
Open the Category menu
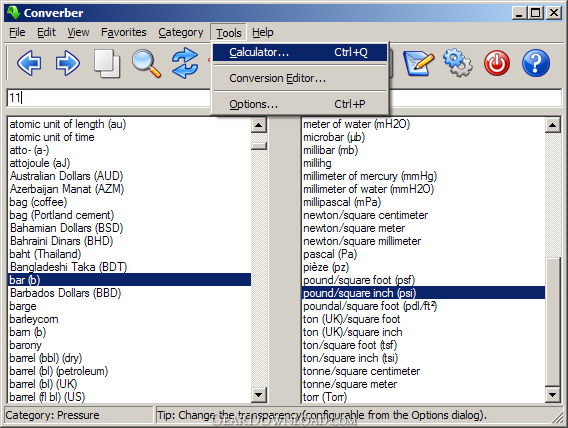tap(181, 32)
